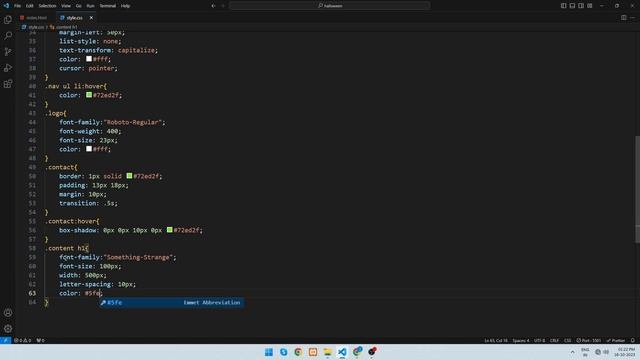The height and width of the screenshot is (360, 640).
Task: Click the remote window indicator in status bar
Action: pyautogui.click(x=5, y=340)
